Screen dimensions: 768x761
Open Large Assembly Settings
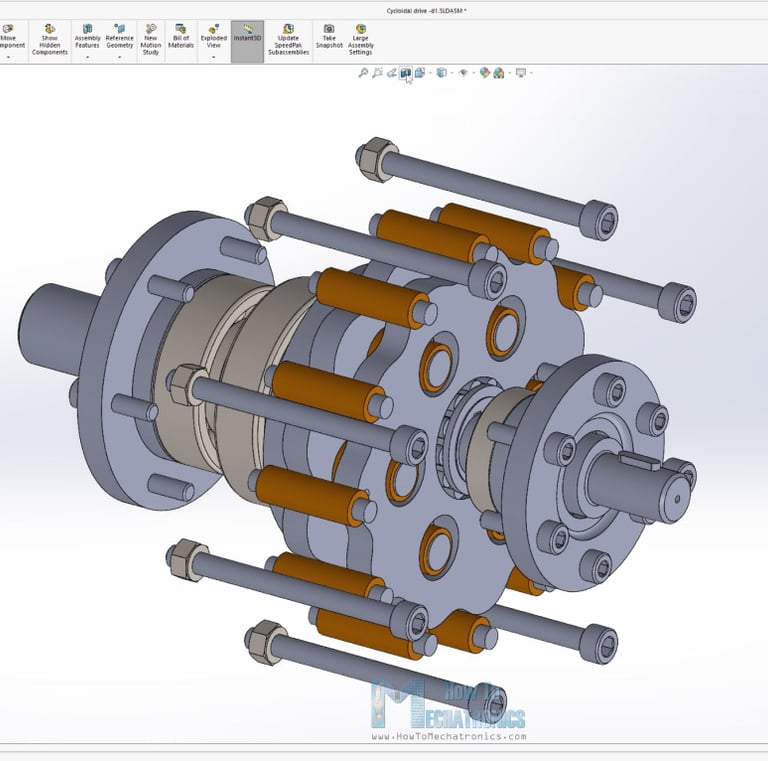click(361, 40)
